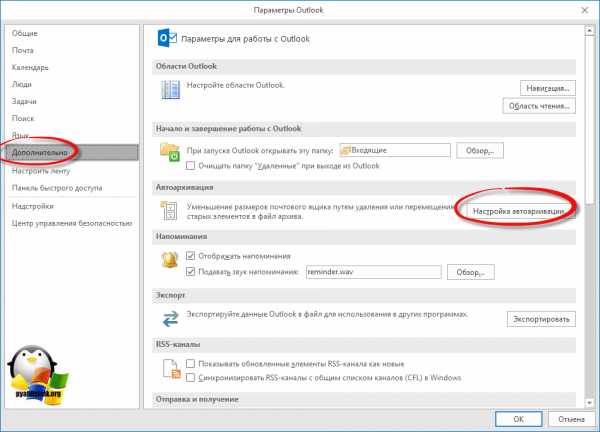Viewport: 600px width, 432px height.
Task: Click the Outlook panes layout icon
Action: point(171,90)
